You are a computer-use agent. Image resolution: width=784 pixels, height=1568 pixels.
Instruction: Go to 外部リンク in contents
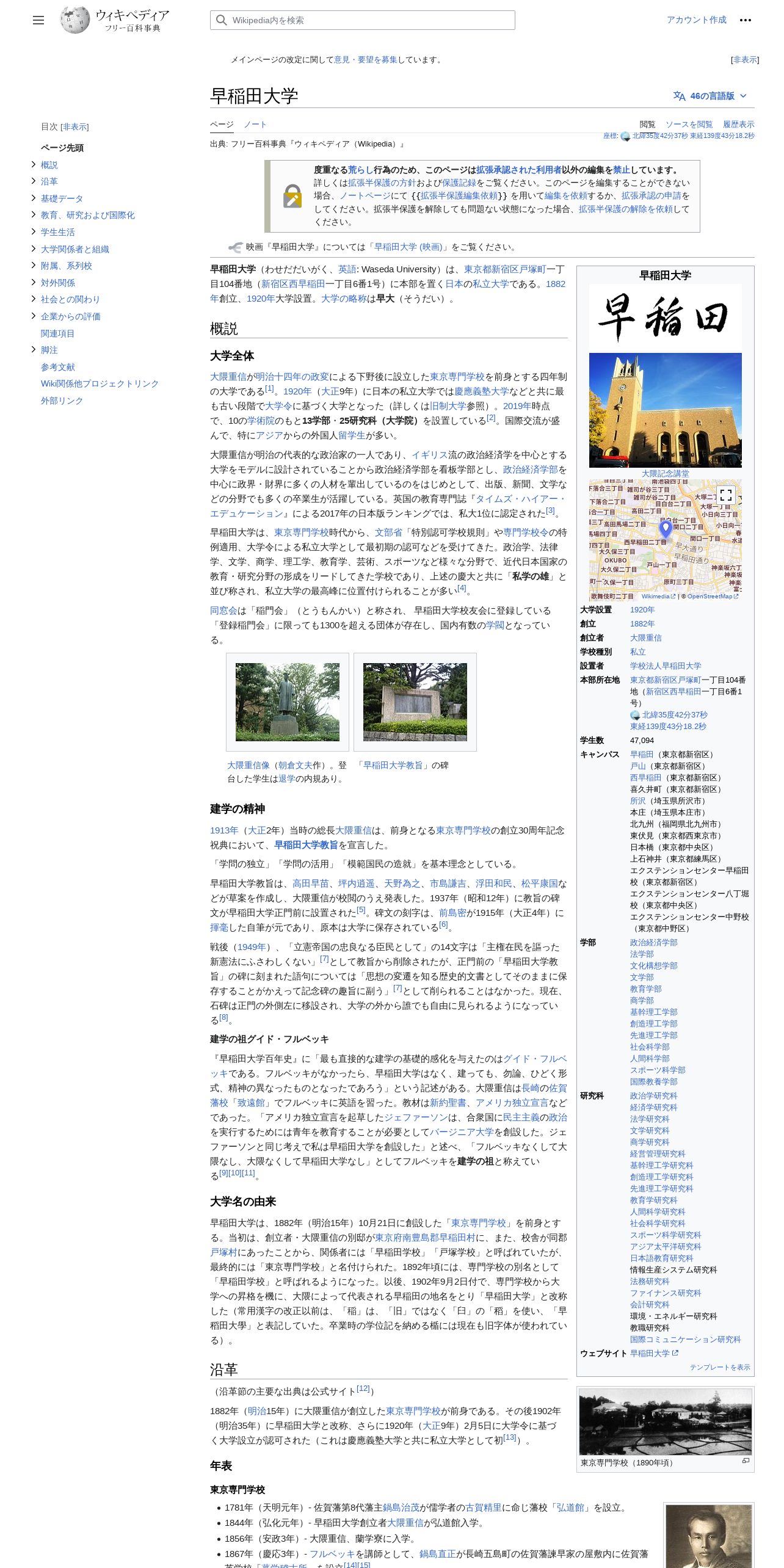pos(62,401)
